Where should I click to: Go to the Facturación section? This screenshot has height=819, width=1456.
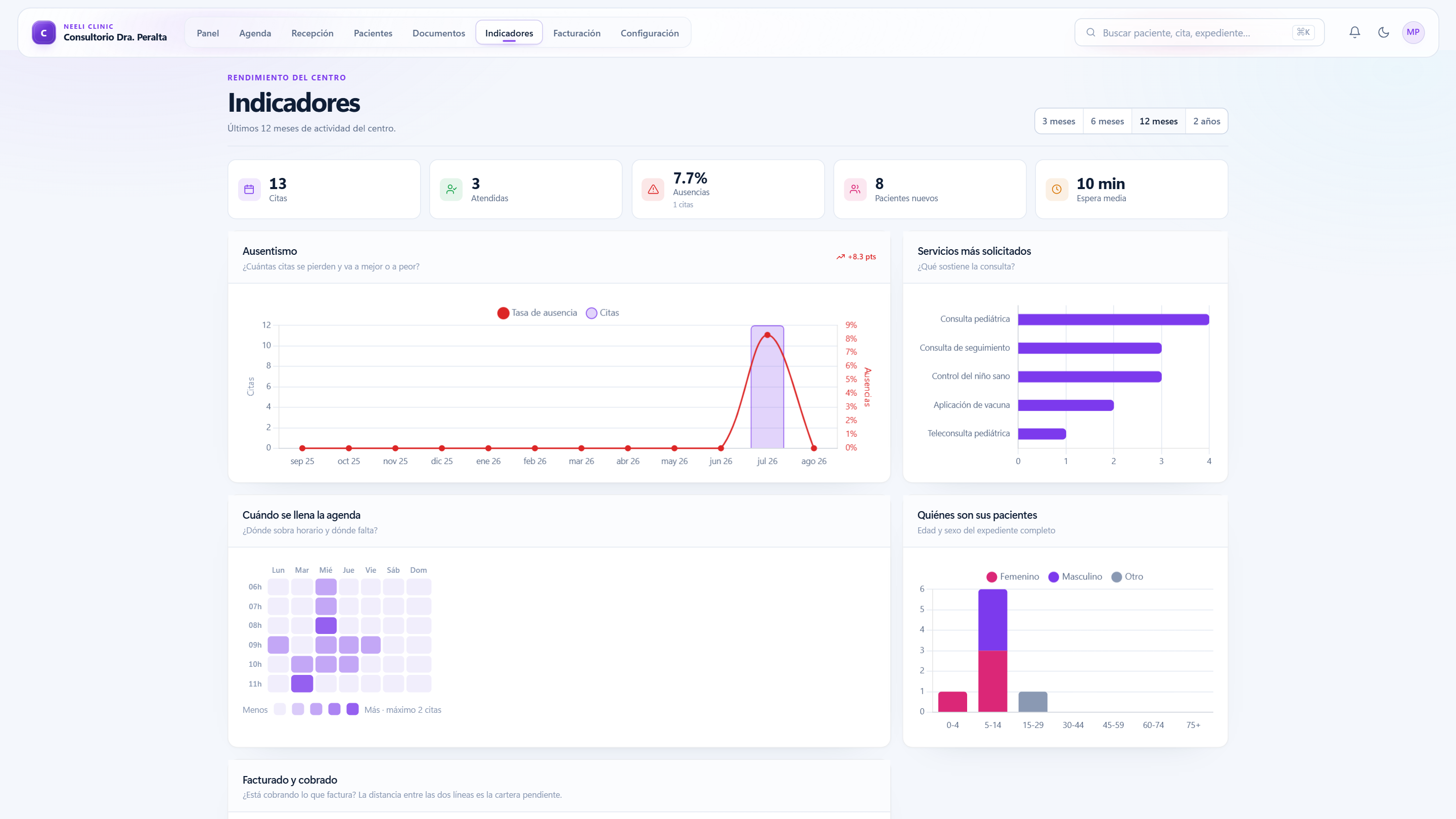click(x=576, y=33)
